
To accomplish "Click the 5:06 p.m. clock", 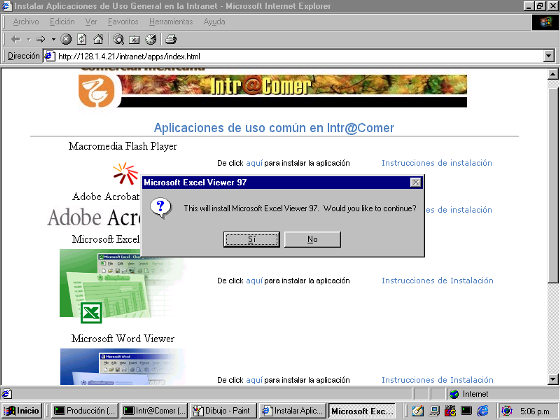I will [x=536, y=411].
